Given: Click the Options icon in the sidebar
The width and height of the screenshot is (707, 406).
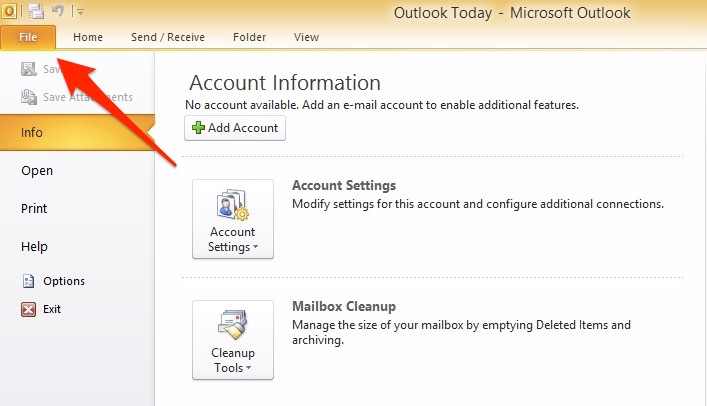Looking at the screenshot, I should click(28, 281).
